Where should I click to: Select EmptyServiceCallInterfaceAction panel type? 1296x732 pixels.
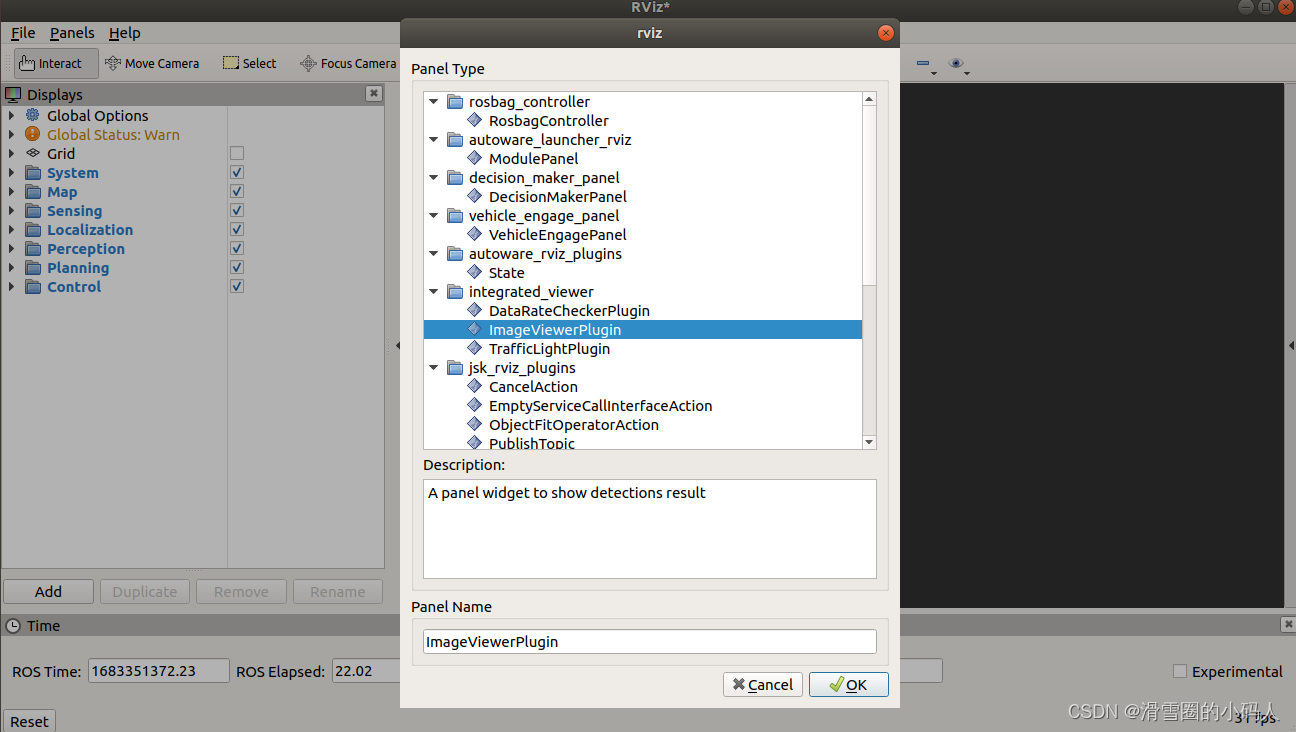(600, 405)
